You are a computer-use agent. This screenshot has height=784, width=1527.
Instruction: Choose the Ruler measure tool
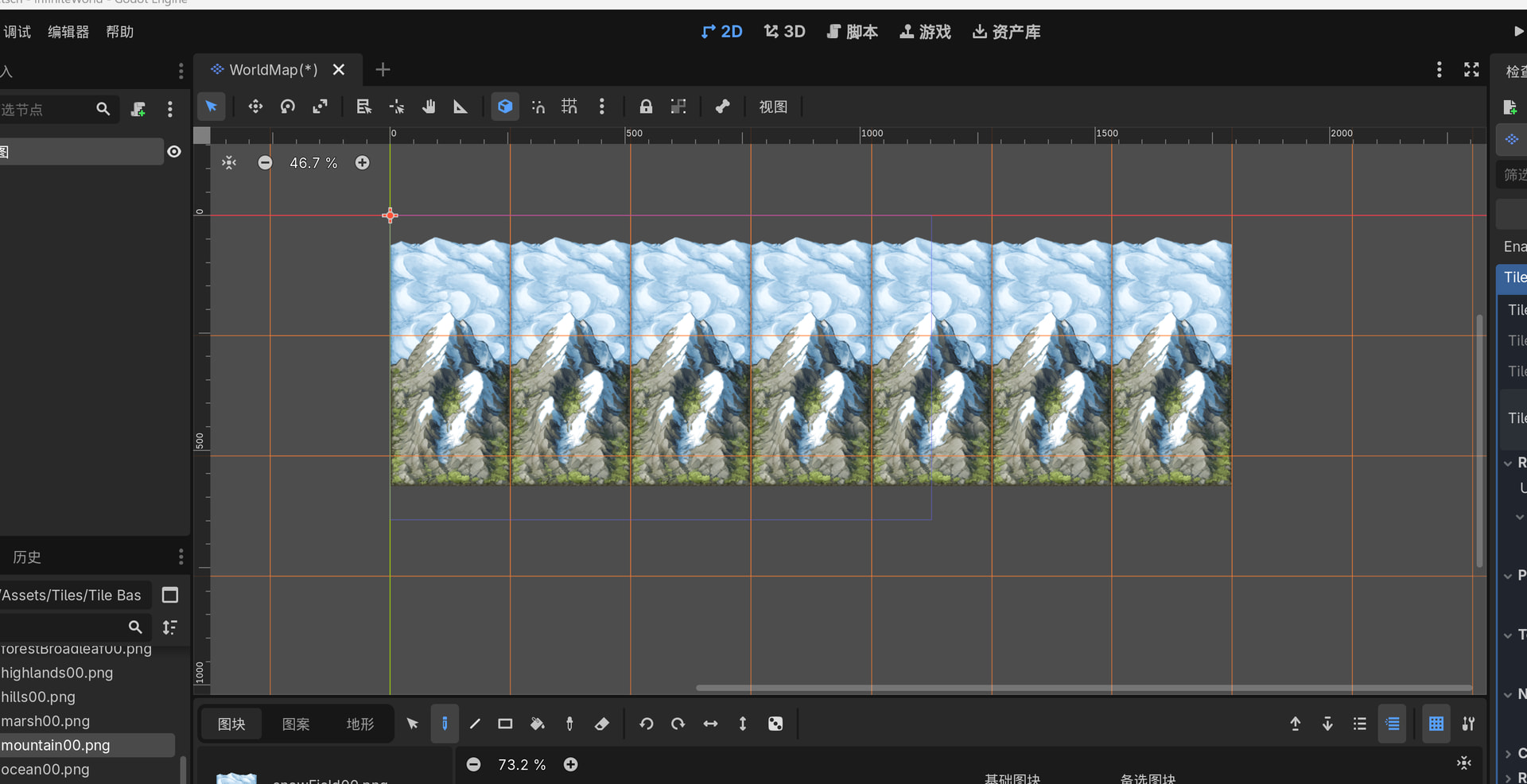pos(460,107)
